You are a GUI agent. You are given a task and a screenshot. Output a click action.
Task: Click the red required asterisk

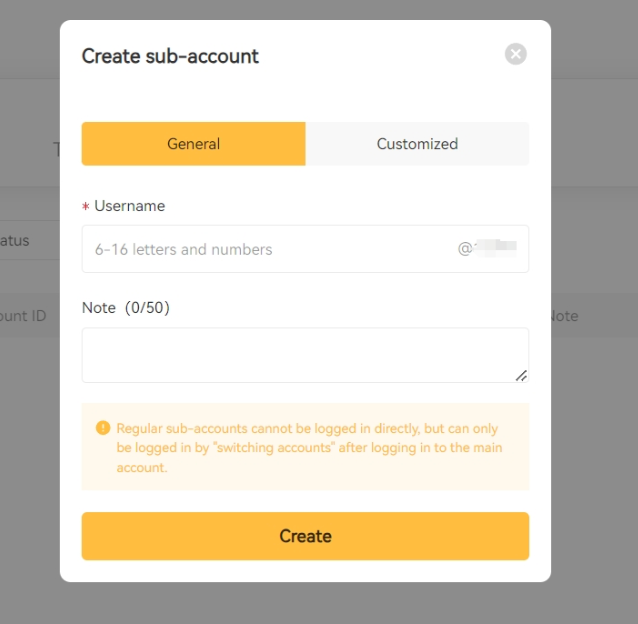86,207
